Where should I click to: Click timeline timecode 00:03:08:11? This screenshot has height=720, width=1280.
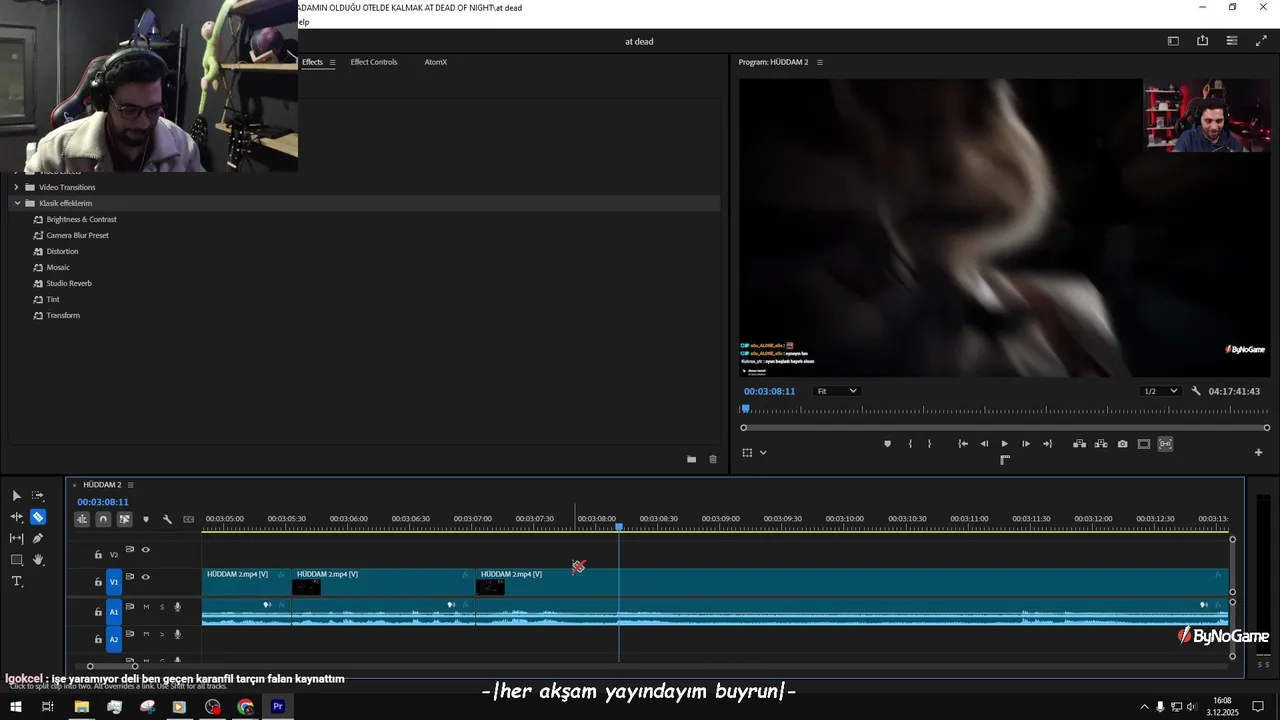(103, 502)
